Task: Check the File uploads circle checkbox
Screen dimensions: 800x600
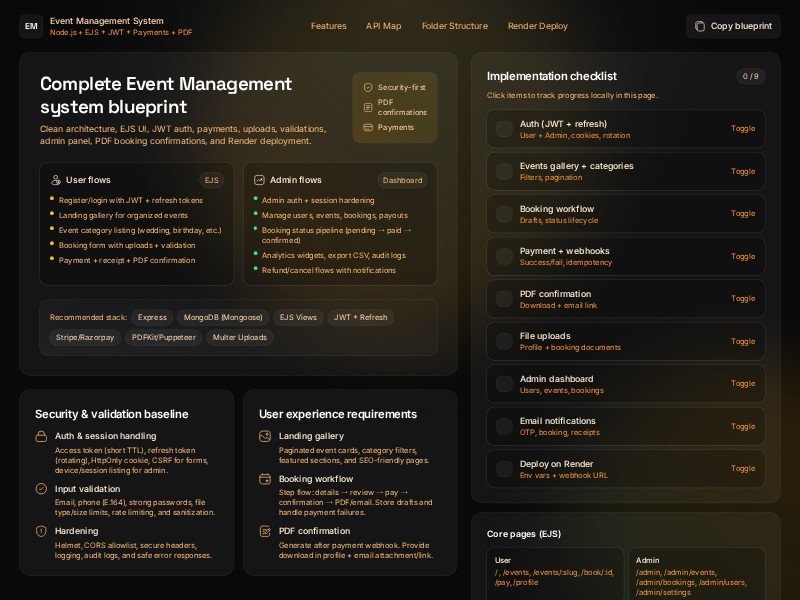Action: (x=504, y=341)
